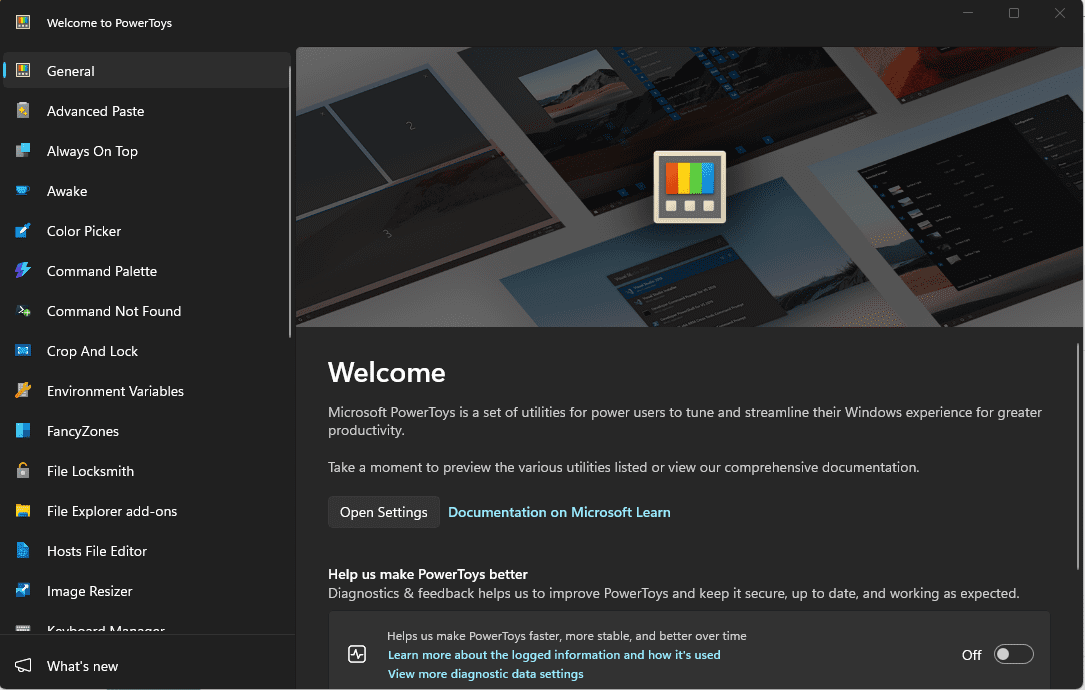Click the Advanced Paste clipboard icon
The width and height of the screenshot is (1085, 690).
point(23,111)
